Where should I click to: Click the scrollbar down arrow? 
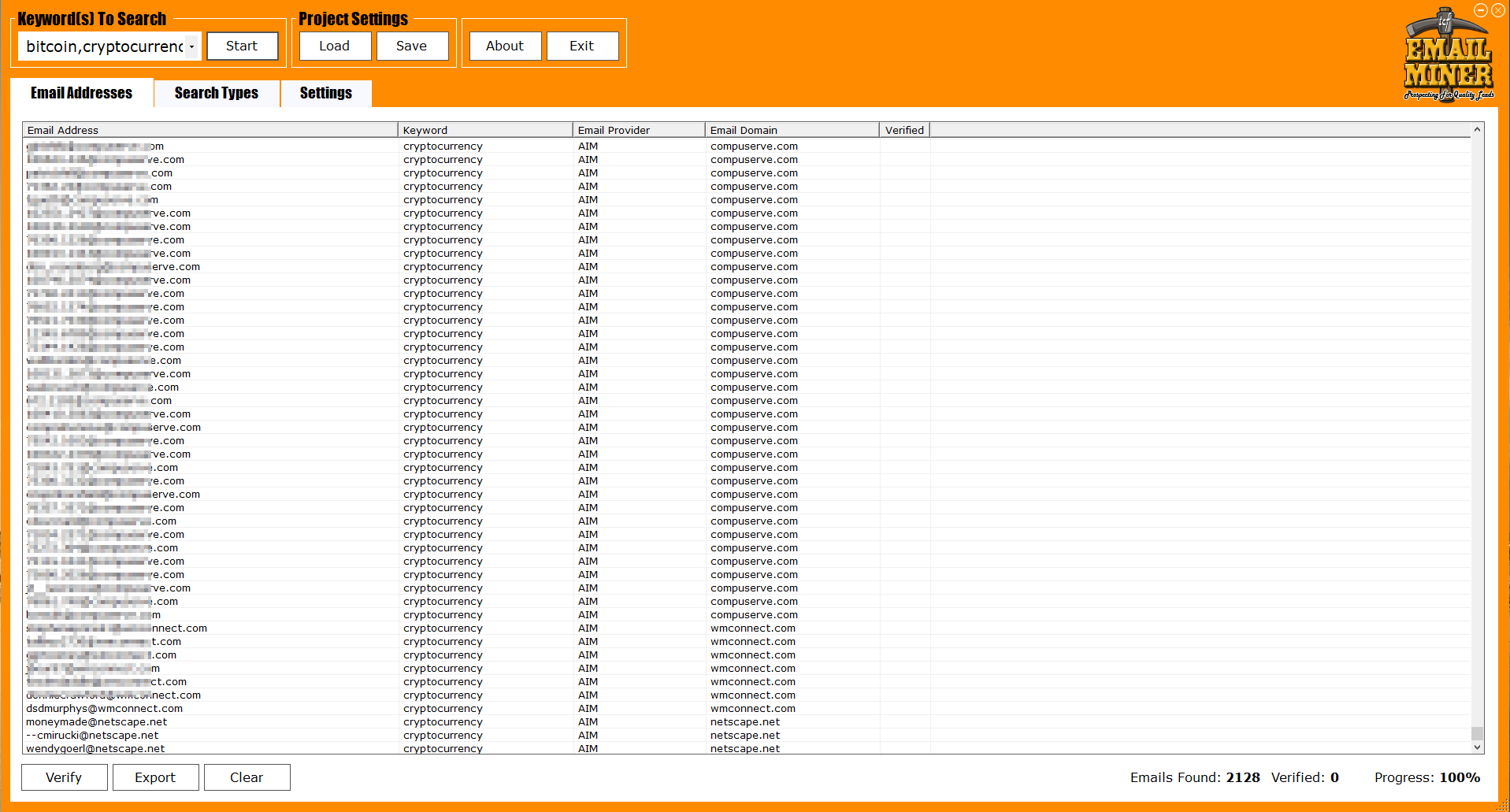click(x=1478, y=747)
